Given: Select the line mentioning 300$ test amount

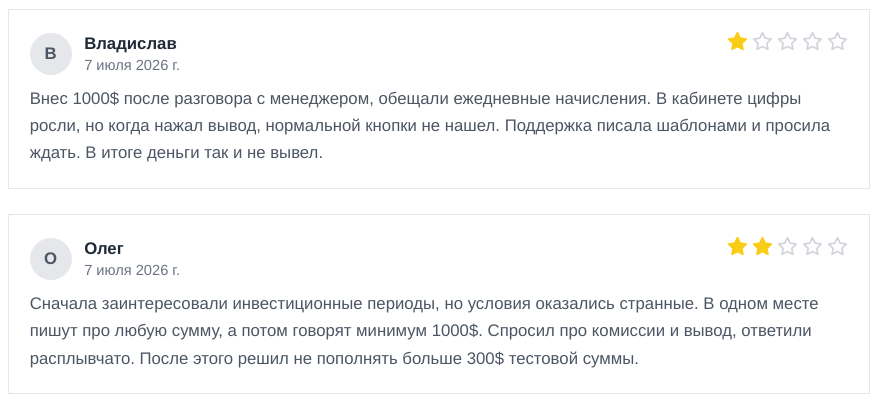Looking at the screenshot, I should tap(334, 359).
